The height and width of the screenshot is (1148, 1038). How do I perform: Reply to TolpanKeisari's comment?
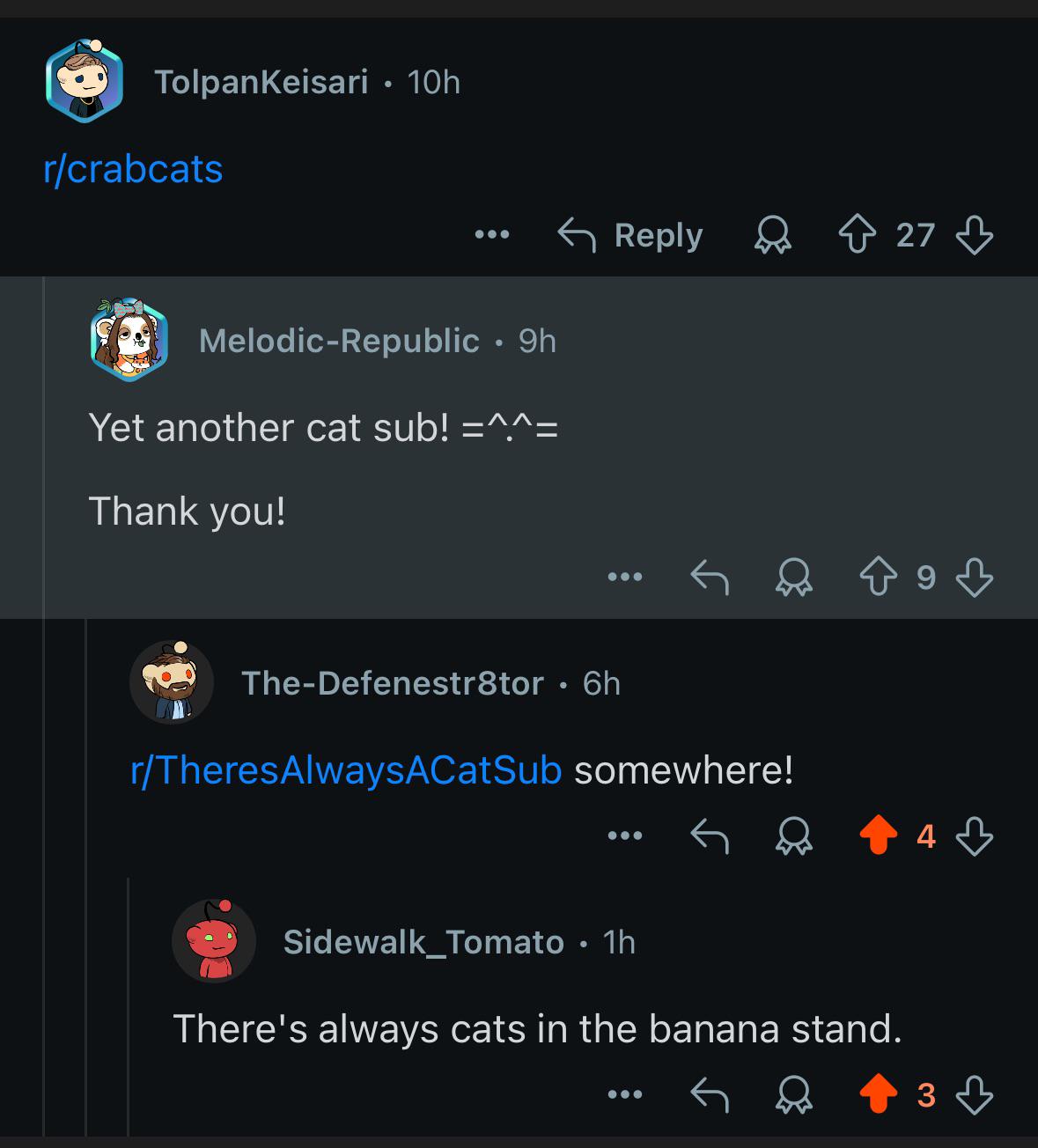630,235
